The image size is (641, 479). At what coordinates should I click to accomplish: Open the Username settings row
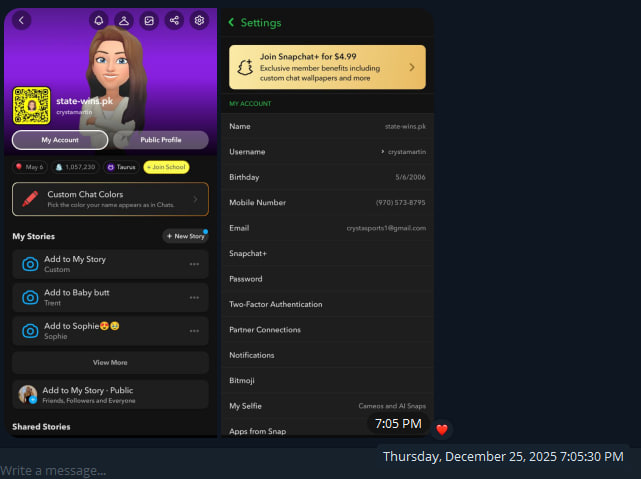click(x=327, y=152)
